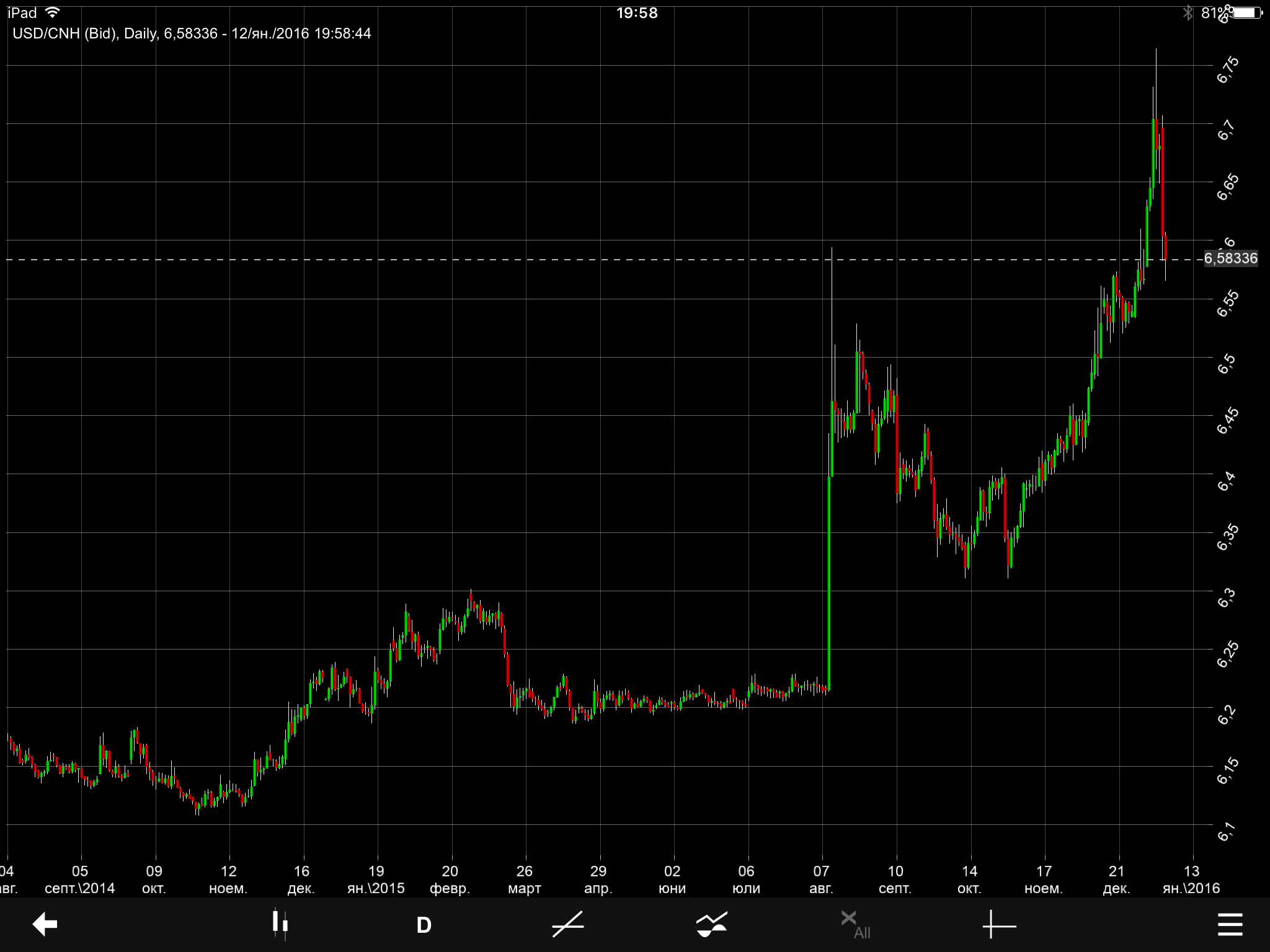1270x952 pixels.
Task: Click the 6,2 price axis label
Action: pyautogui.click(x=1226, y=715)
